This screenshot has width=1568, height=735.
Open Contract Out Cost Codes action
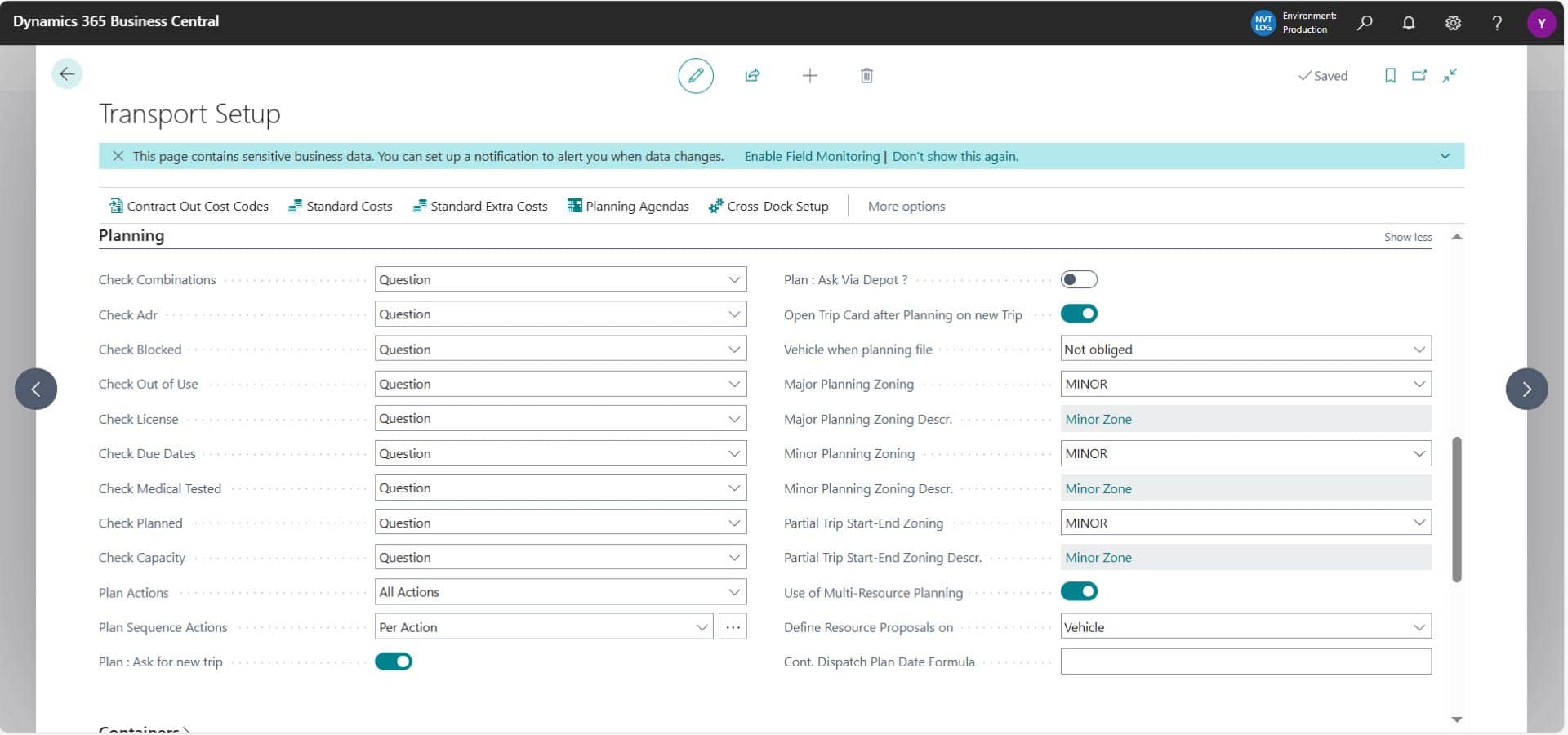point(189,206)
